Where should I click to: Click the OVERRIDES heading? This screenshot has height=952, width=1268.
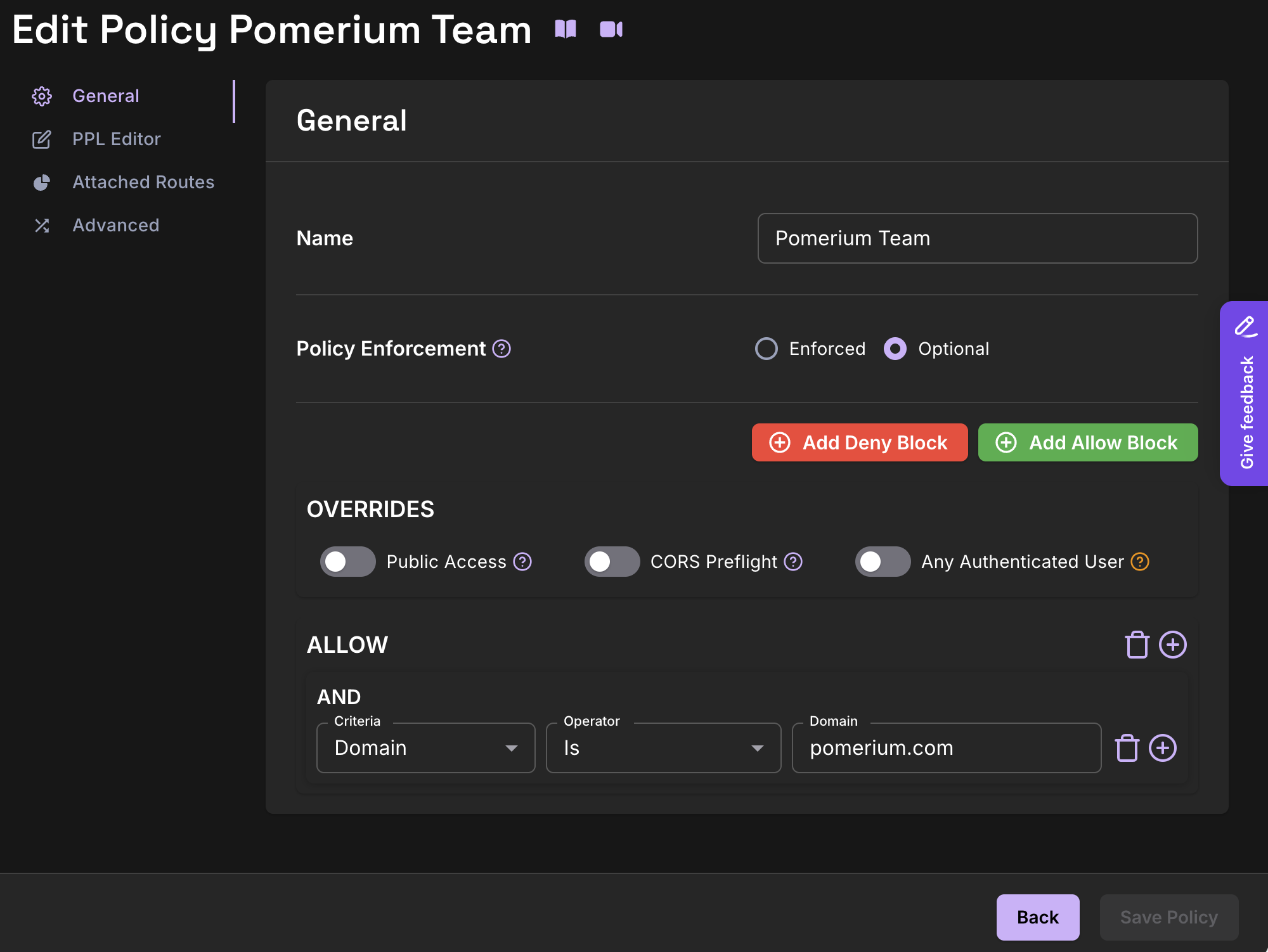[370, 510]
